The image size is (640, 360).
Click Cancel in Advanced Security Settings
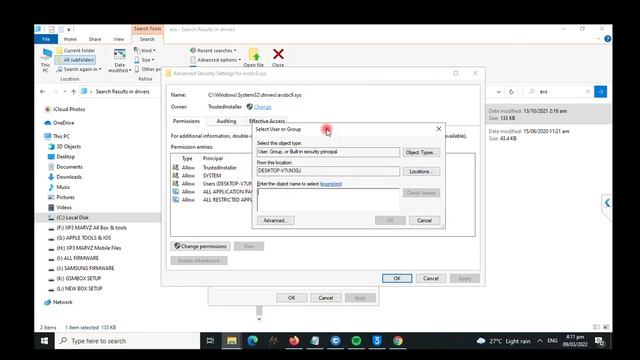(431, 278)
